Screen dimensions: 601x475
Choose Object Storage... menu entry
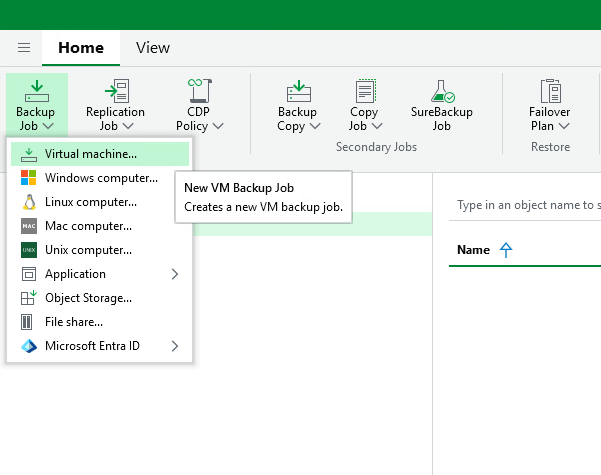coord(100,298)
